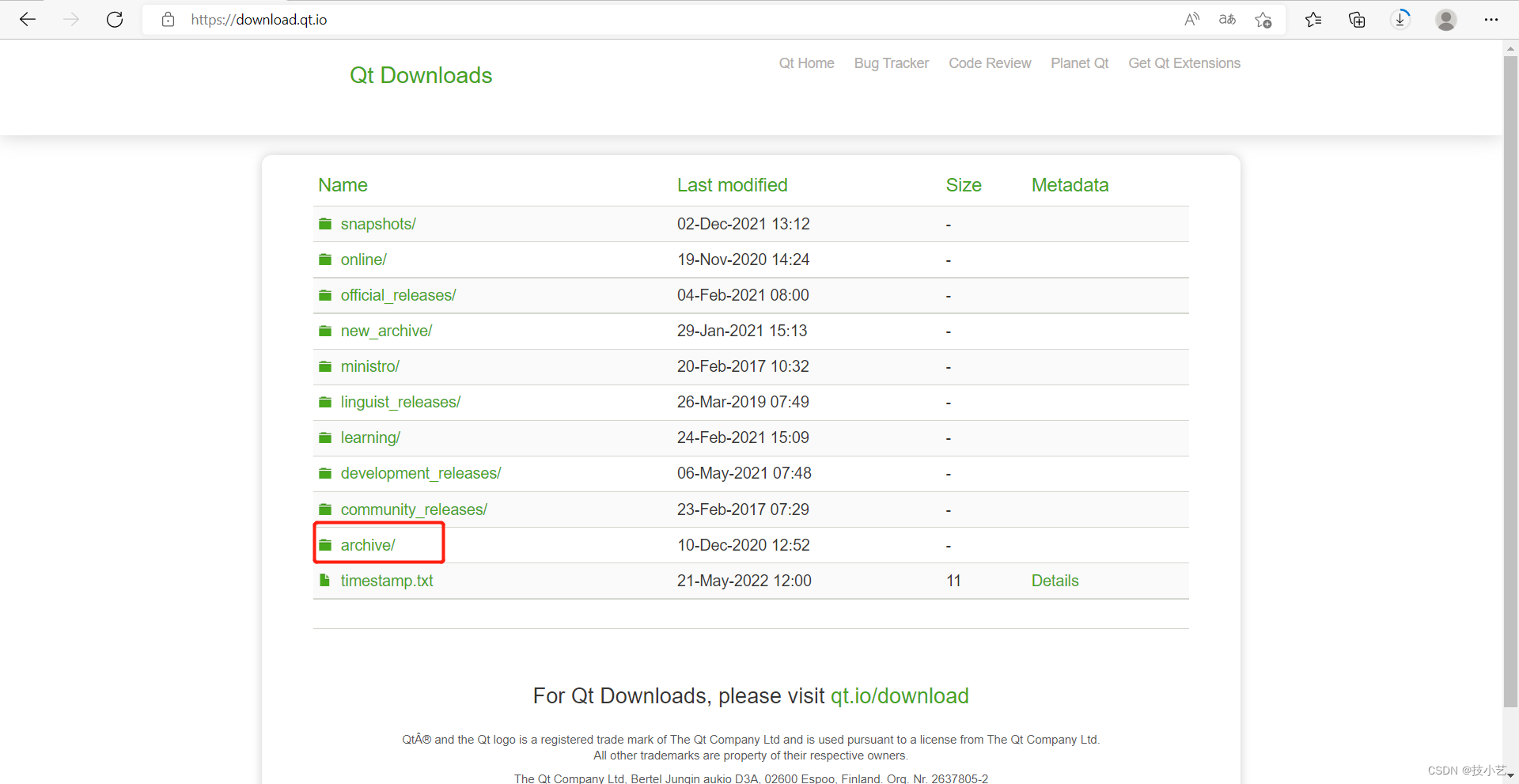1519x784 pixels.
Task: Open the new_archive/ directory link
Action: 386,331
